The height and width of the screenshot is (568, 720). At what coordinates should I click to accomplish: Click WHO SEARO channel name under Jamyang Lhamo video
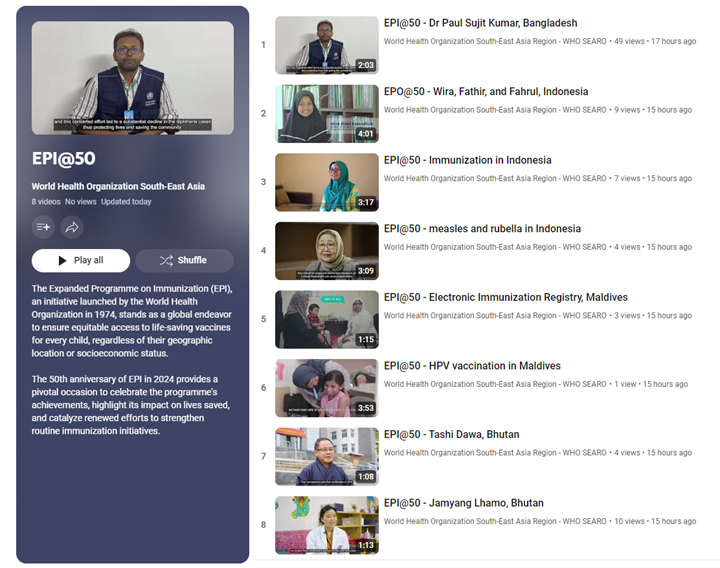pos(495,521)
